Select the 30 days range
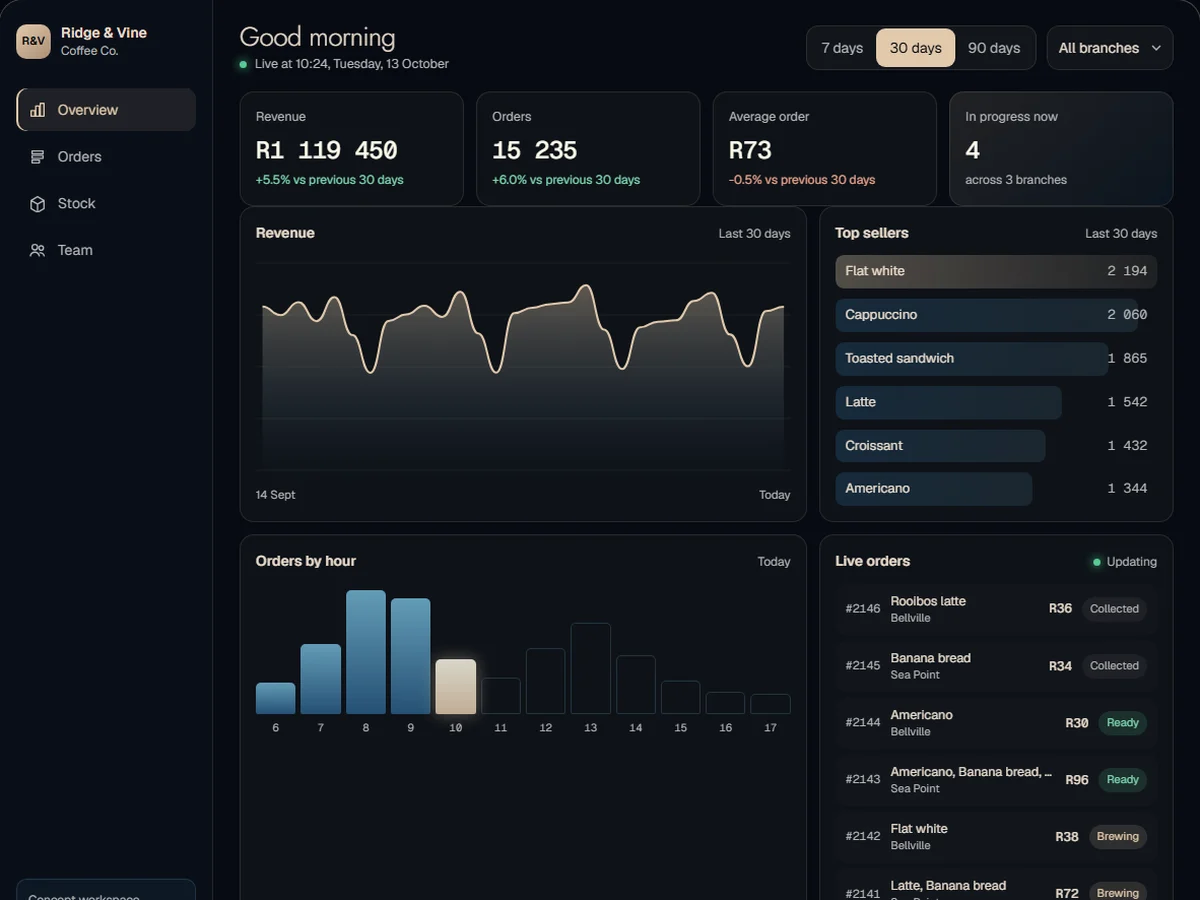Image resolution: width=1200 pixels, height=900 pixels. coord(916,48)
